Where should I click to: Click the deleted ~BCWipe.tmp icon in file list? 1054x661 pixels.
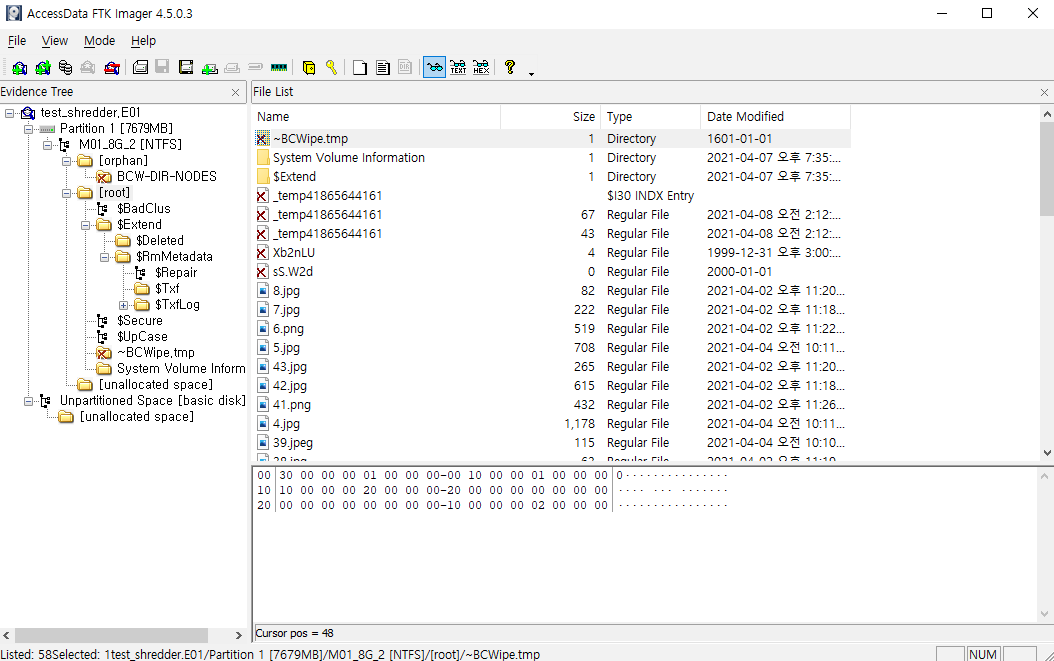pyautogui.click(x=263, y=139)
